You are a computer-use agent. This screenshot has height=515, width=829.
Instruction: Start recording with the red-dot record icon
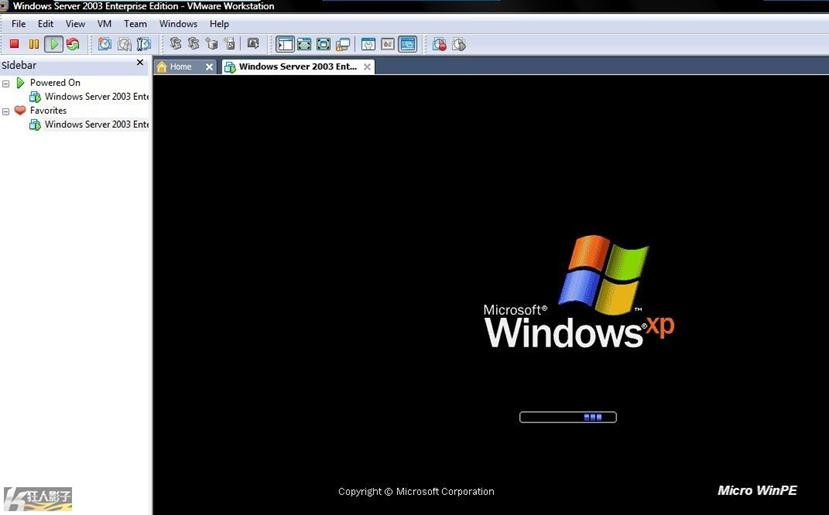tap(439, 44)
